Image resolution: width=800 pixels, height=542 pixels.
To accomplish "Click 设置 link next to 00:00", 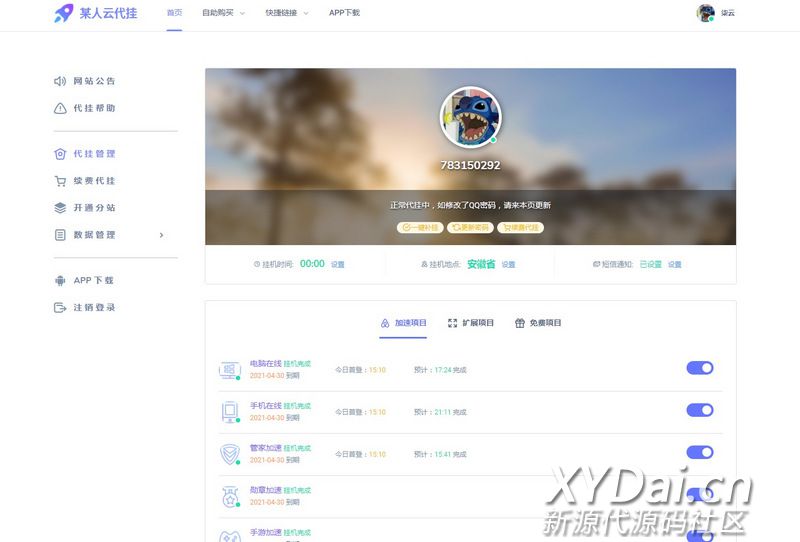I will click(338, 264).
